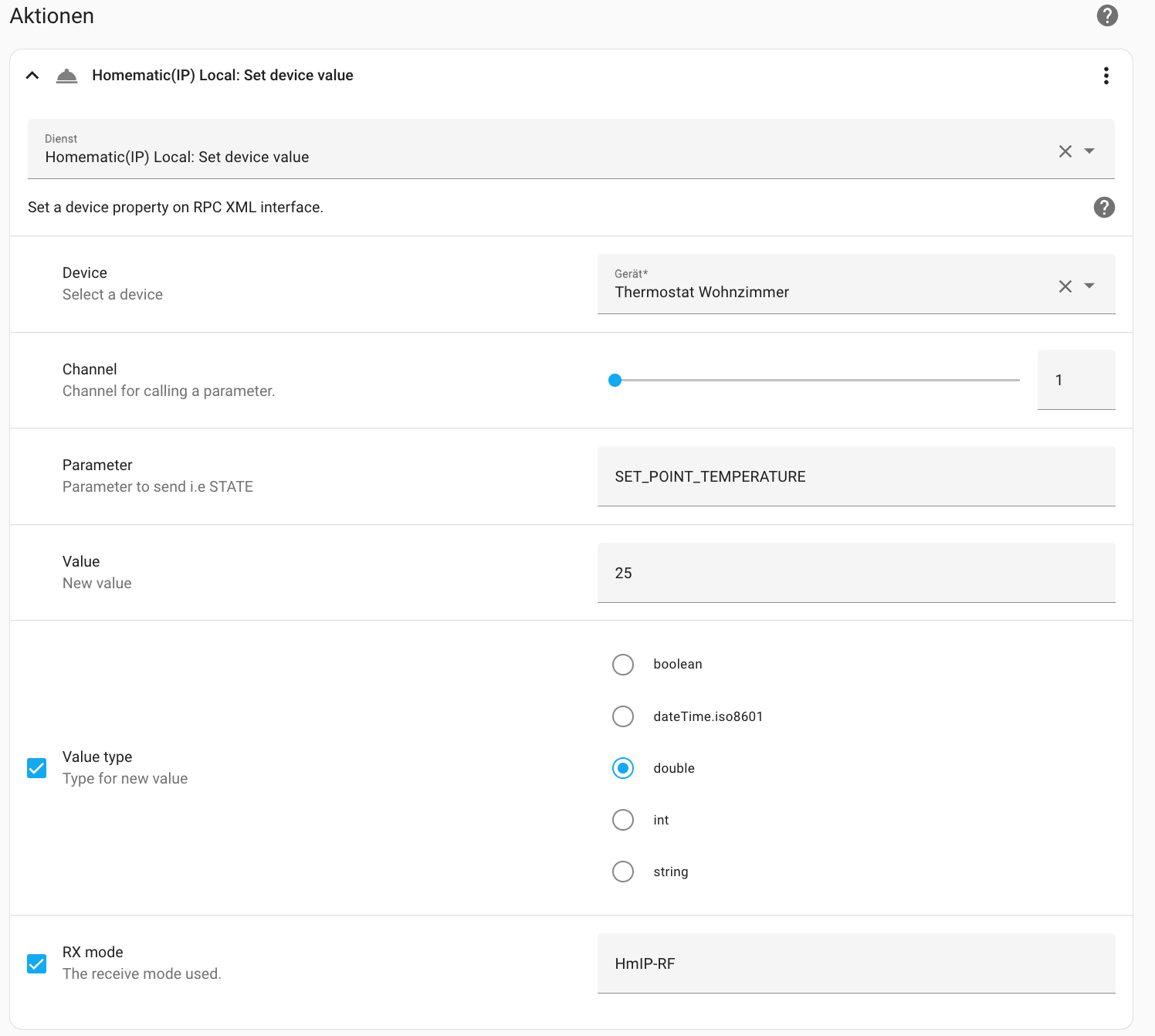Click the Value field containing 25
This screenshot has width=1155, height=1036.
pyautogui.click(x=855, y=573)
